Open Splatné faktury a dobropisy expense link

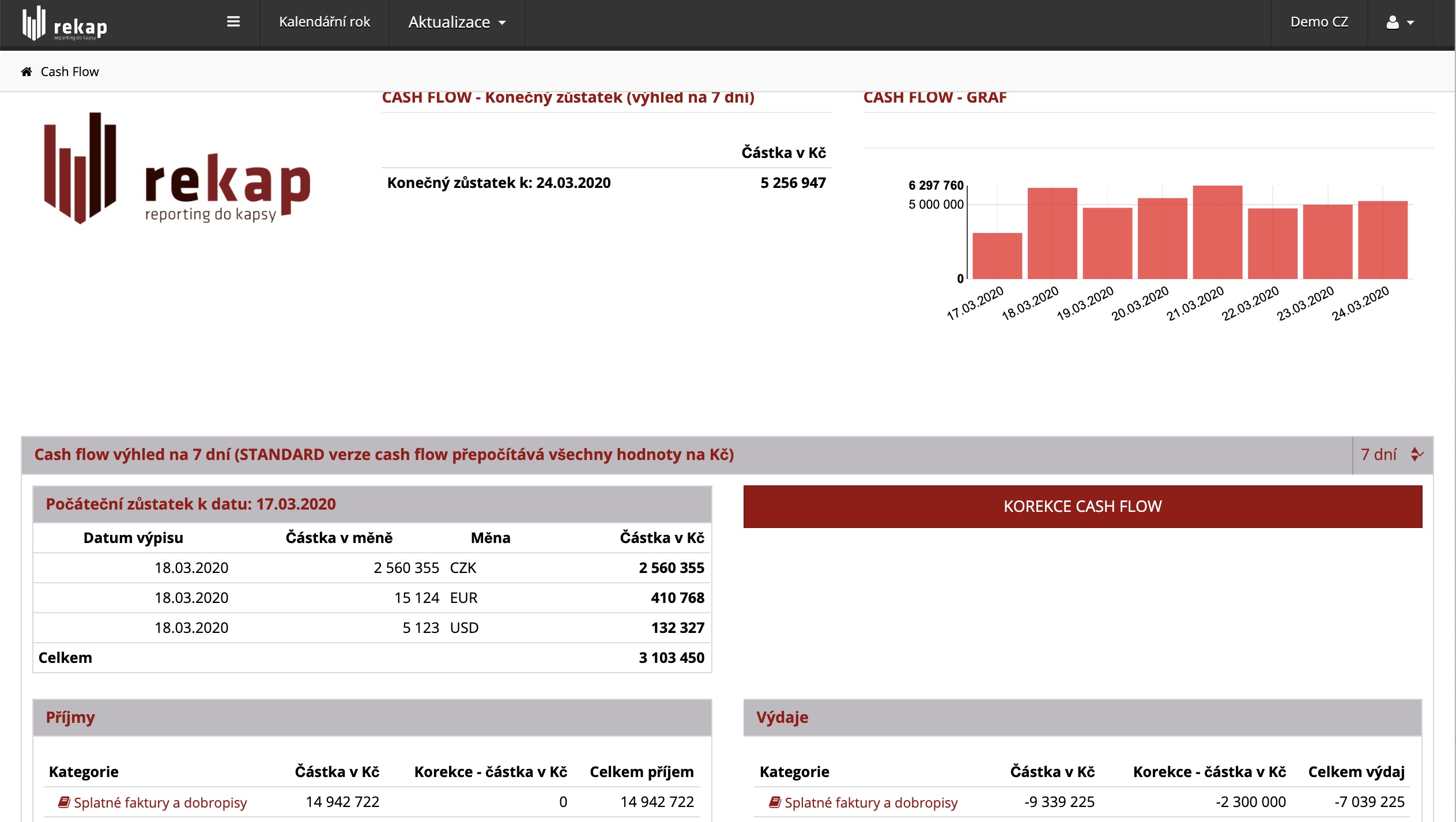point(870,802)
